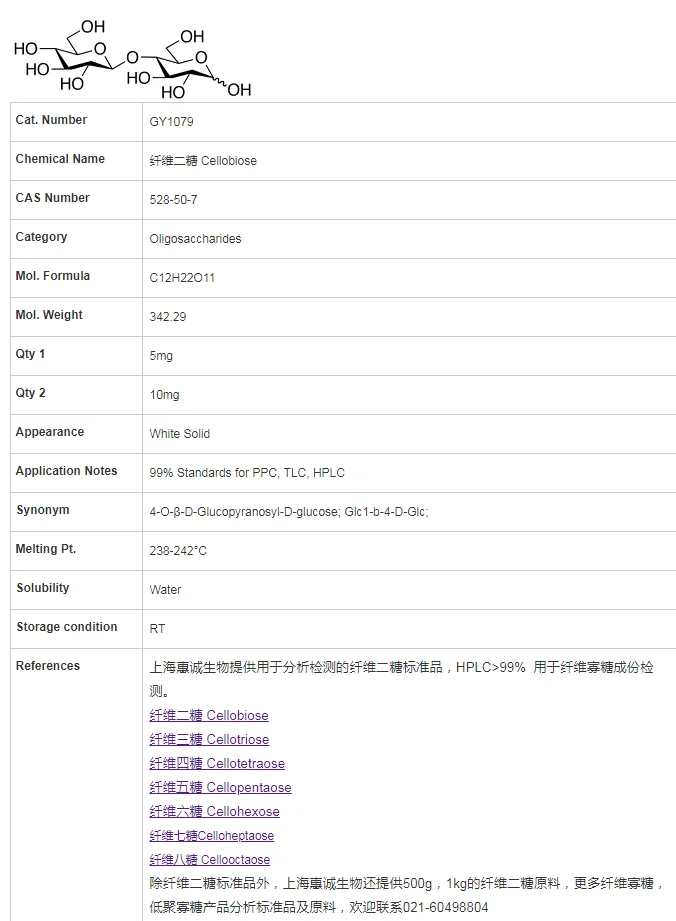
Task: Click the Qty 1 label
Action: tap(30, 354)
